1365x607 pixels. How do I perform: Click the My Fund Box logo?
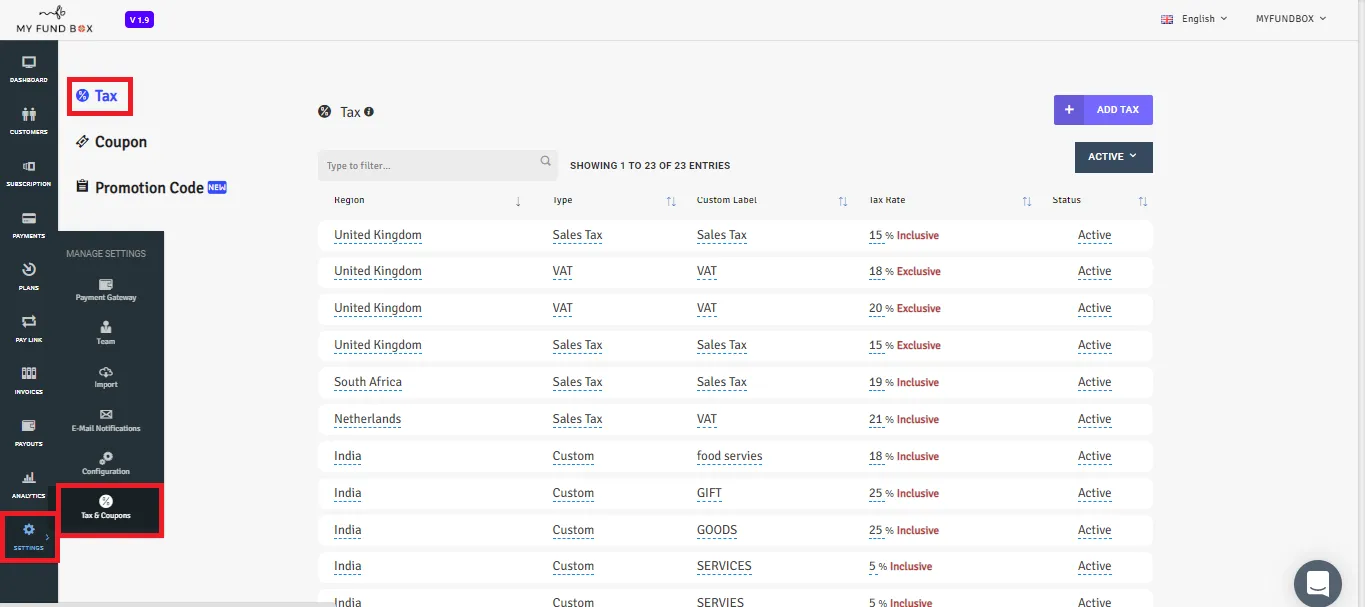55,19
